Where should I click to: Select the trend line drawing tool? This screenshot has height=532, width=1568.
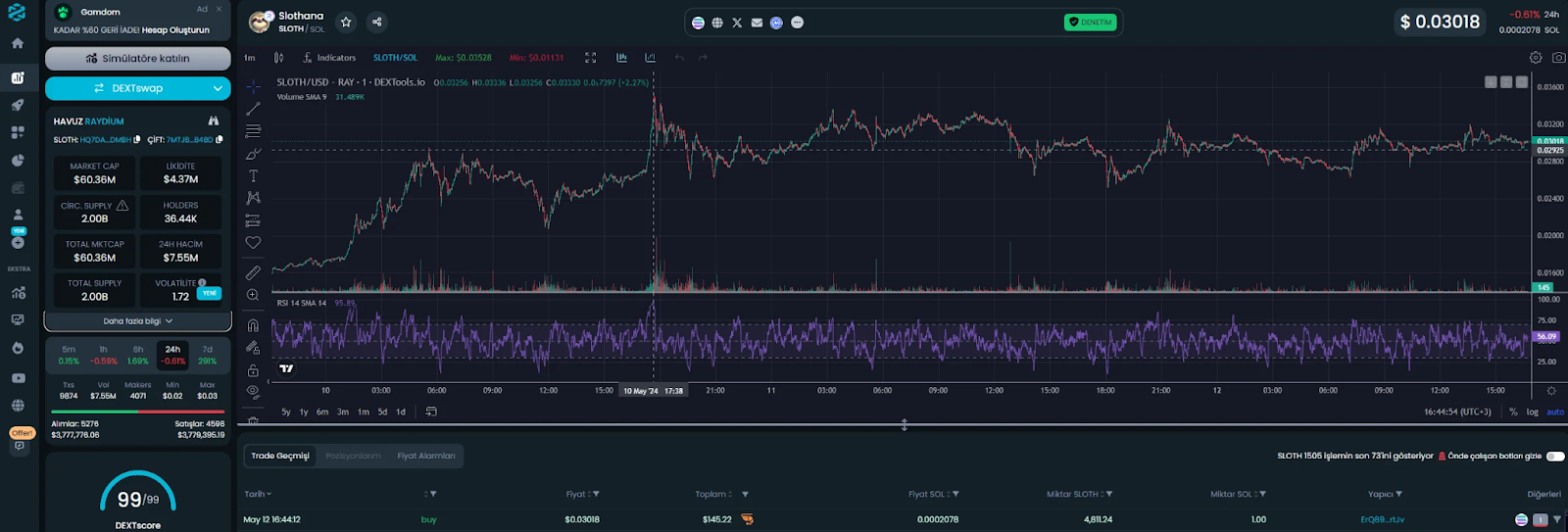click(253, 109)
